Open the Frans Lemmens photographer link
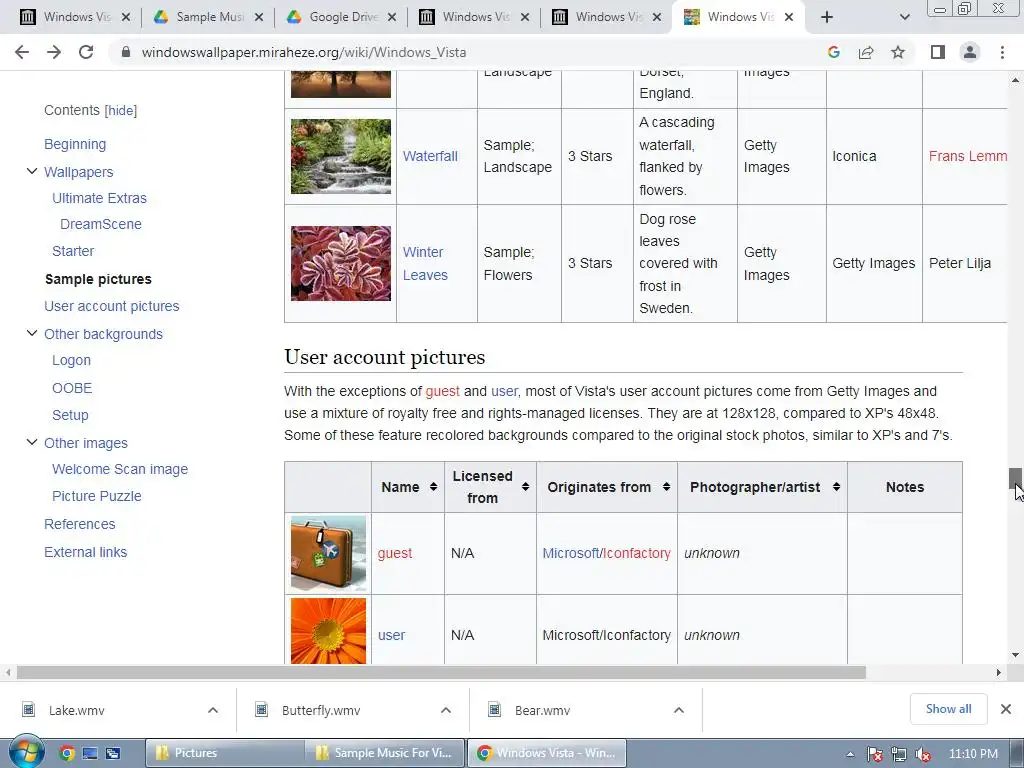The image size is (1024, 768). [968, 156]
